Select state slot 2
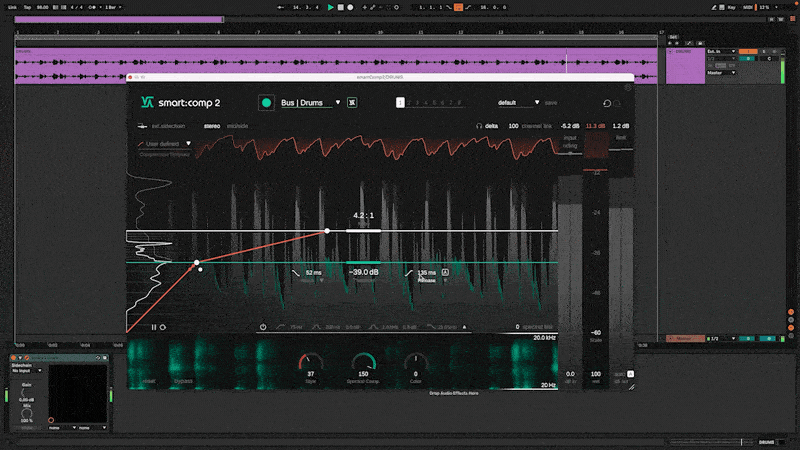Screen dimensions: 800x450 (409, 103)
